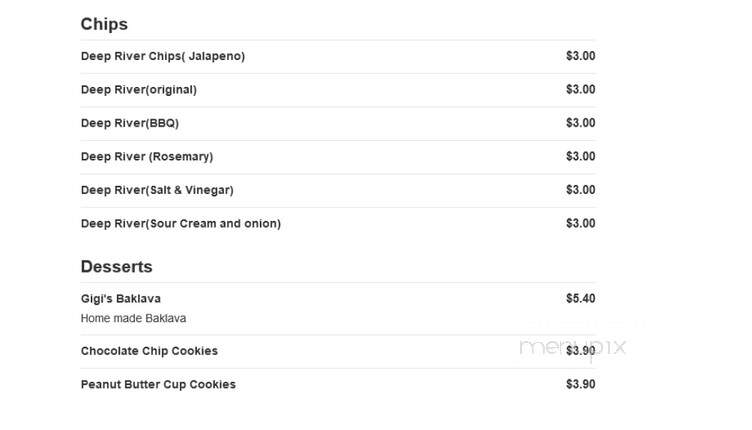Click the Chips section heading

tap(104, 24)
